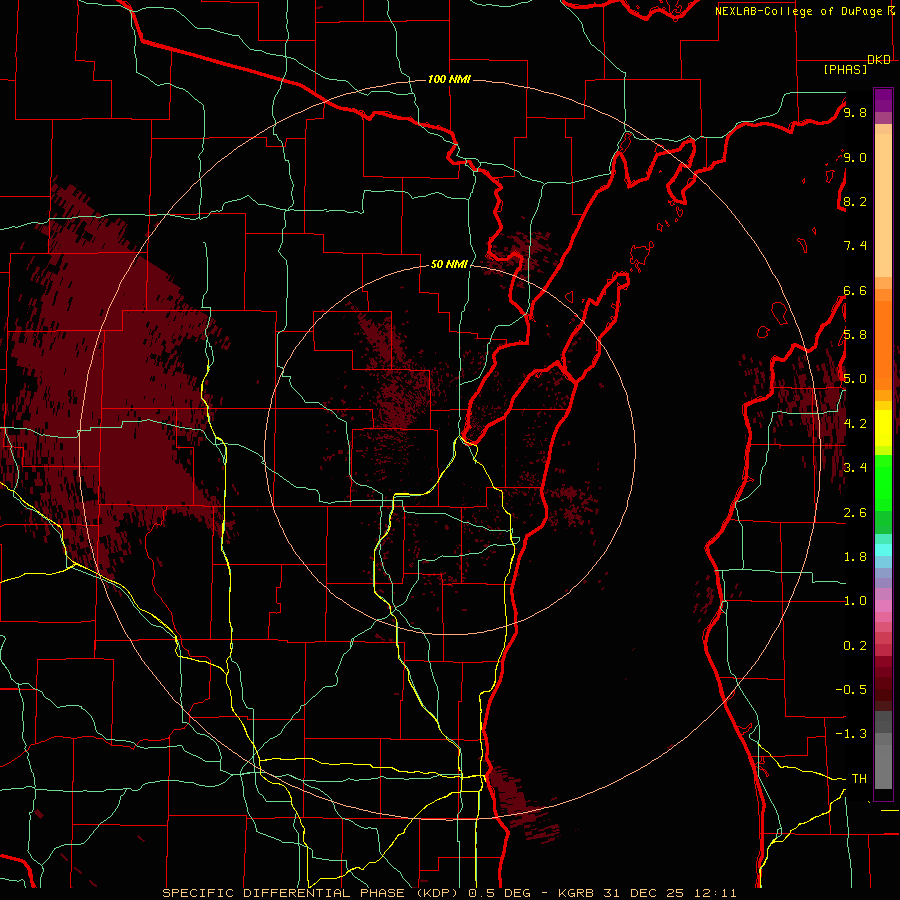Click the 6.6 color scale value
This screenshot has width=900, height=900.
(x=855, y=290)
